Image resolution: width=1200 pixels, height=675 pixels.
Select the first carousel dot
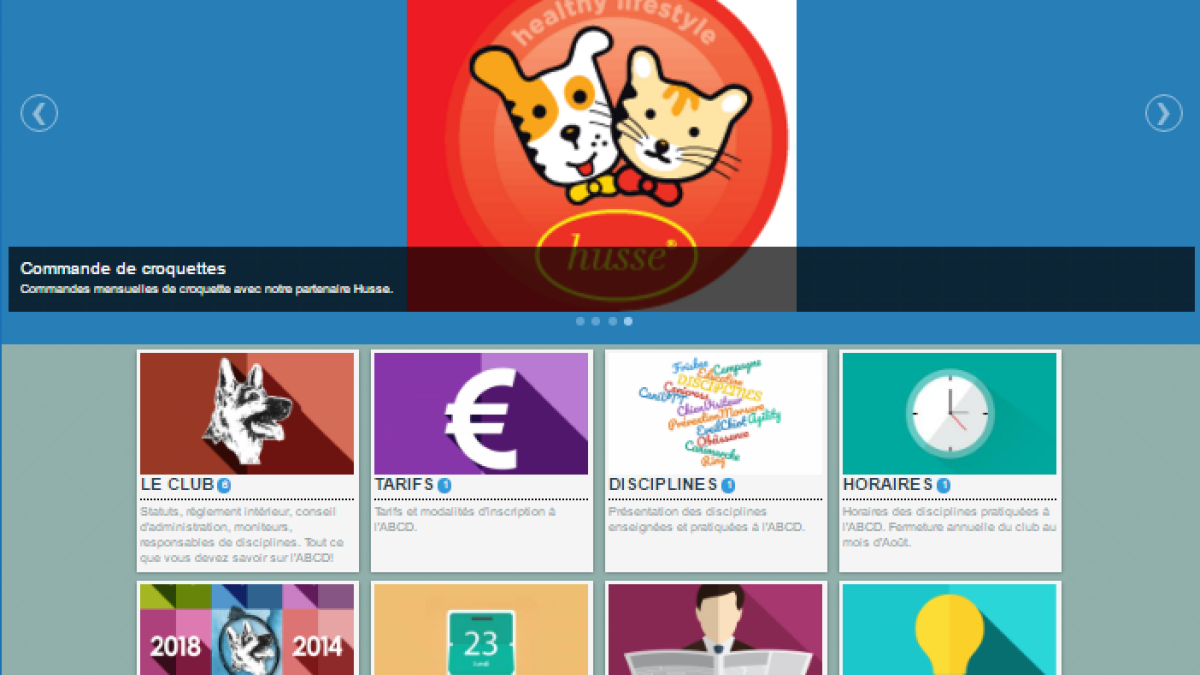(580, 321)
